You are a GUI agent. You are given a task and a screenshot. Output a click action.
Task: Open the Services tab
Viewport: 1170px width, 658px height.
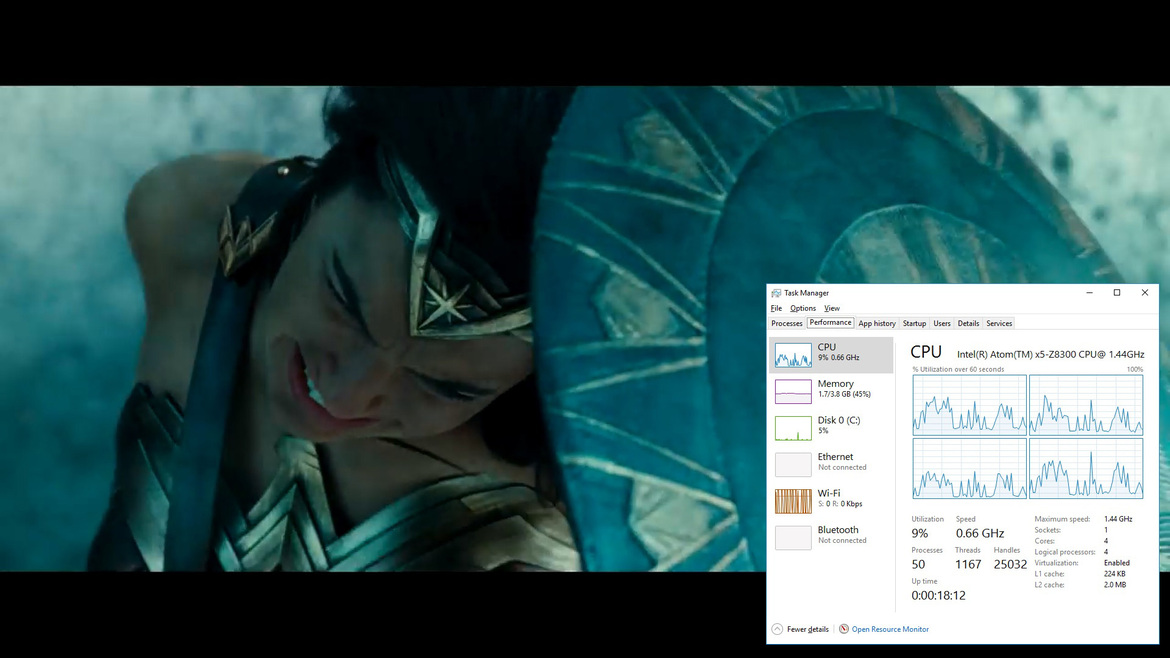tap(999, 324)
